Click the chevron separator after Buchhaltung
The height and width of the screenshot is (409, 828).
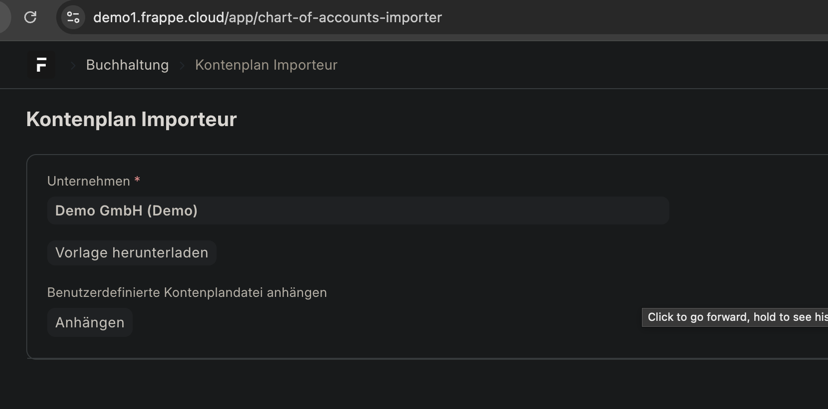pyautogui.click(x=181, y=65)
